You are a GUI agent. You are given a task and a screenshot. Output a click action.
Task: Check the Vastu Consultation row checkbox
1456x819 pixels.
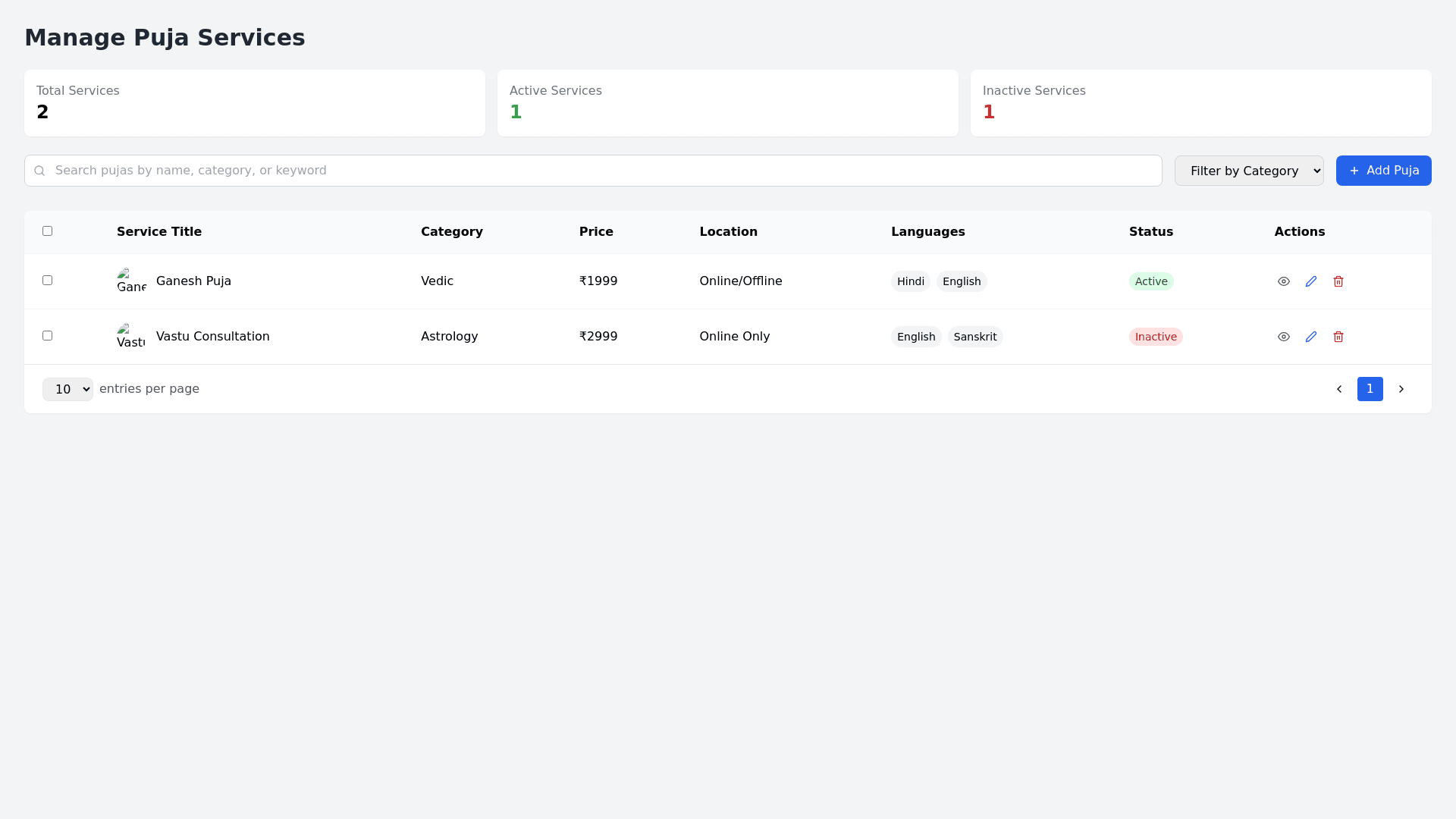pos(47,335)
